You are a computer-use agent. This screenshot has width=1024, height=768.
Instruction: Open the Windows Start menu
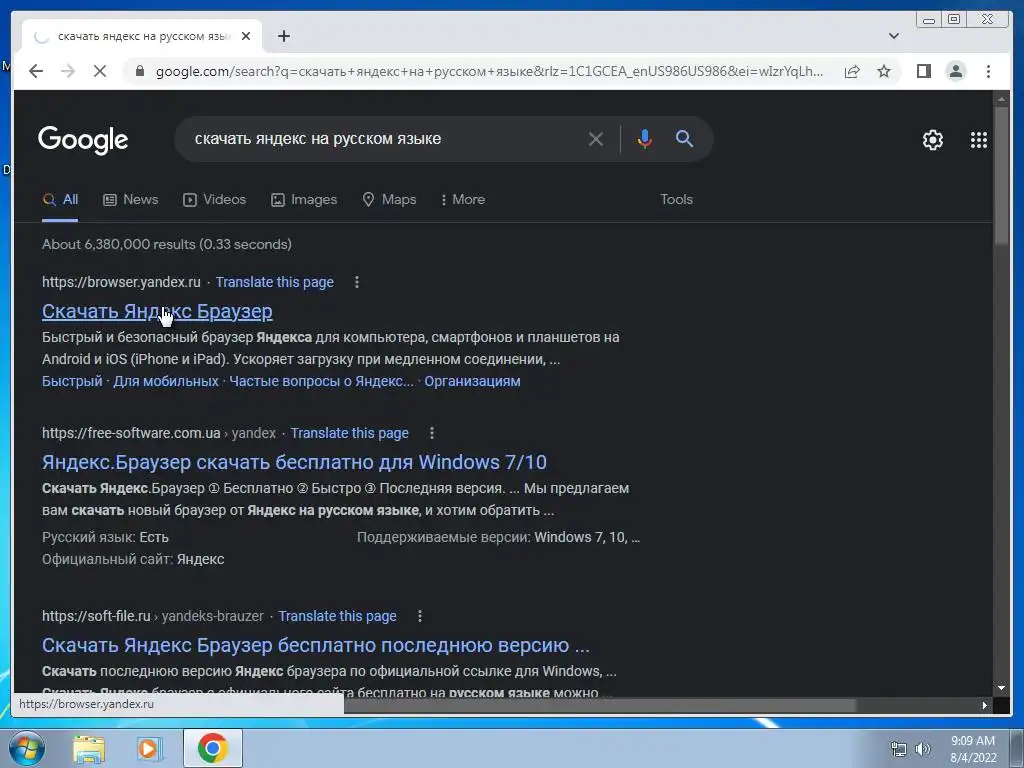[x=26, y=748]
